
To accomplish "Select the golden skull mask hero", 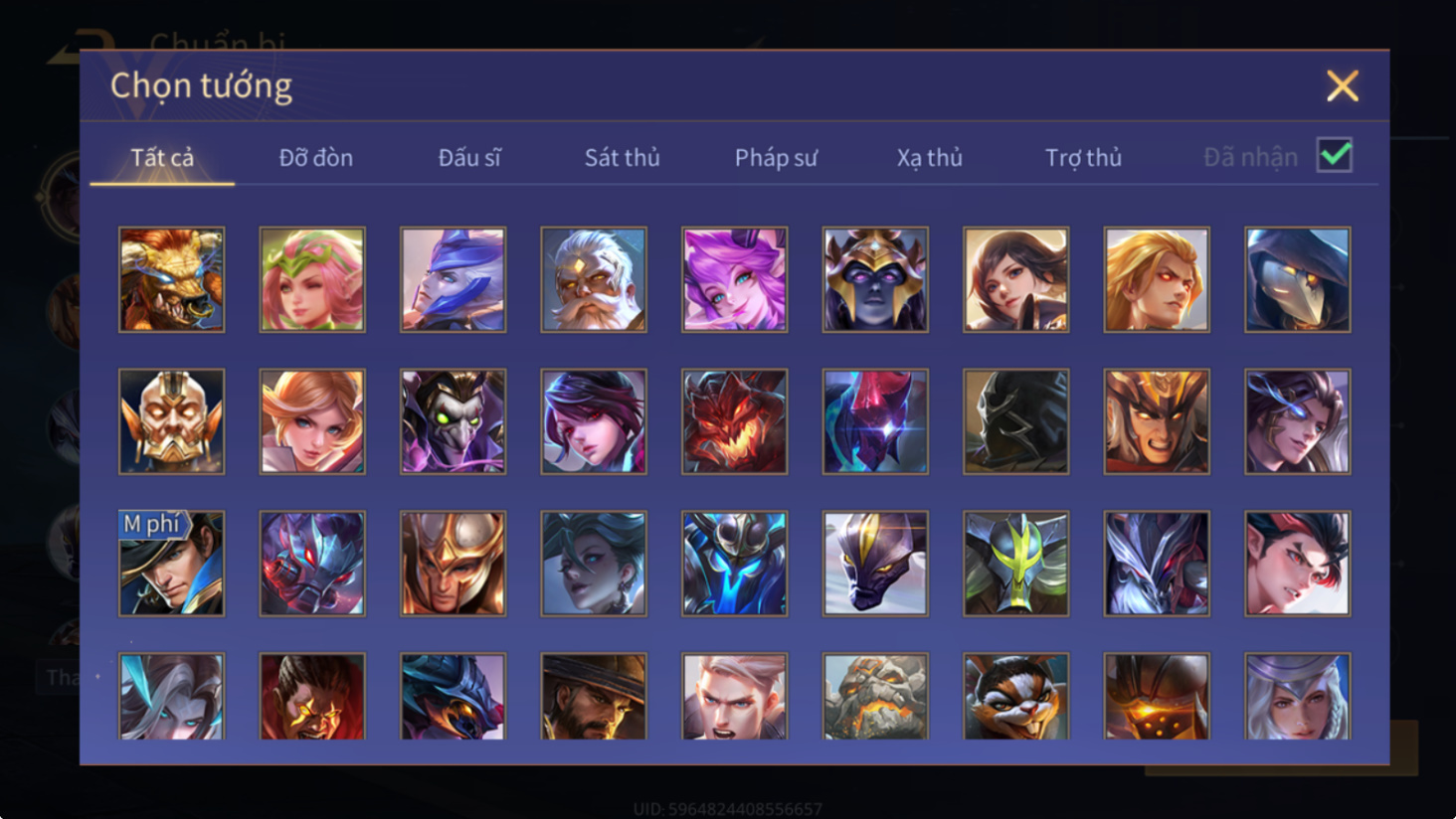I will [172, 421].
